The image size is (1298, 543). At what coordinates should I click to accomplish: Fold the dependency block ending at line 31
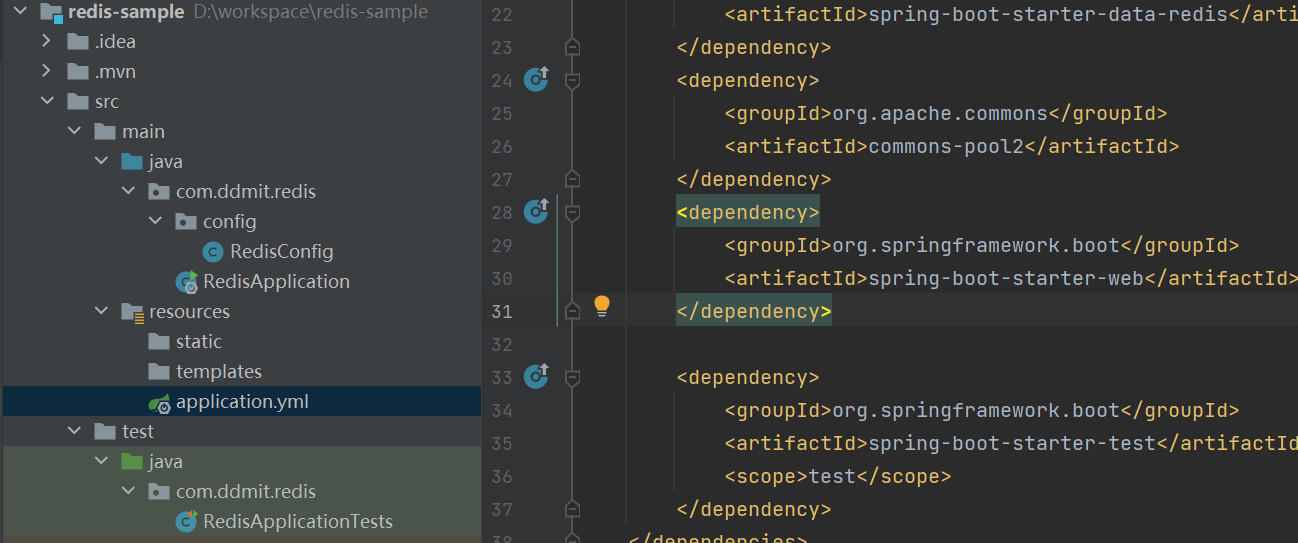point(572,311)
